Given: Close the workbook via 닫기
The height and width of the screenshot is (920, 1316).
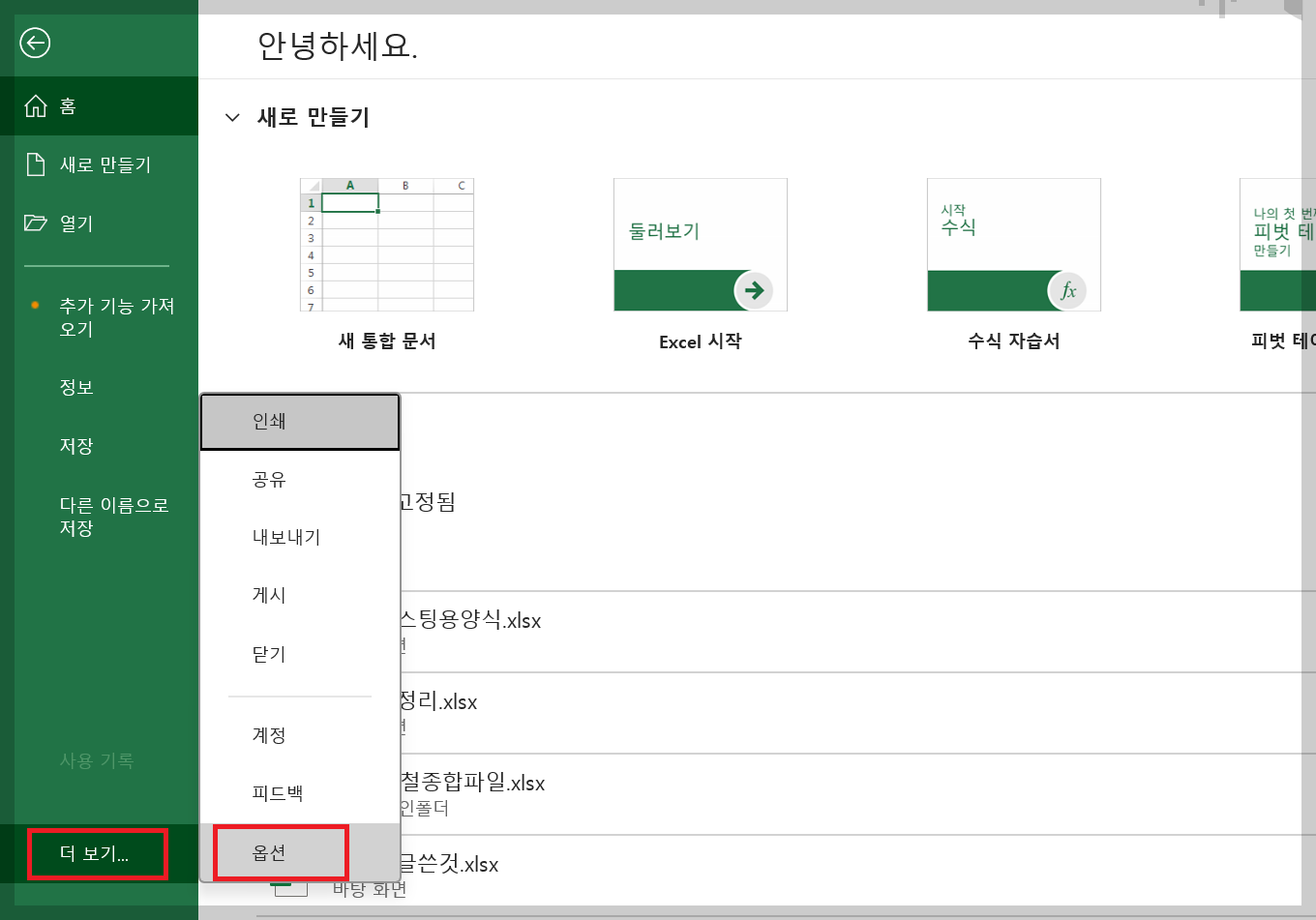Looking at the screenshot, I should coord(299,654).
